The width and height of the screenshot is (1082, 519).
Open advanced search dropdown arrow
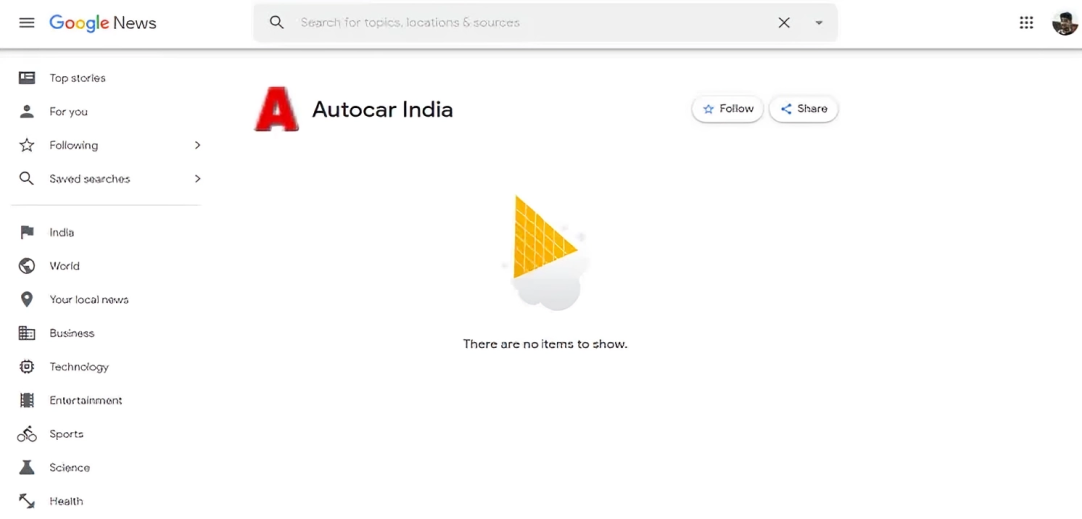pos(819,22)
